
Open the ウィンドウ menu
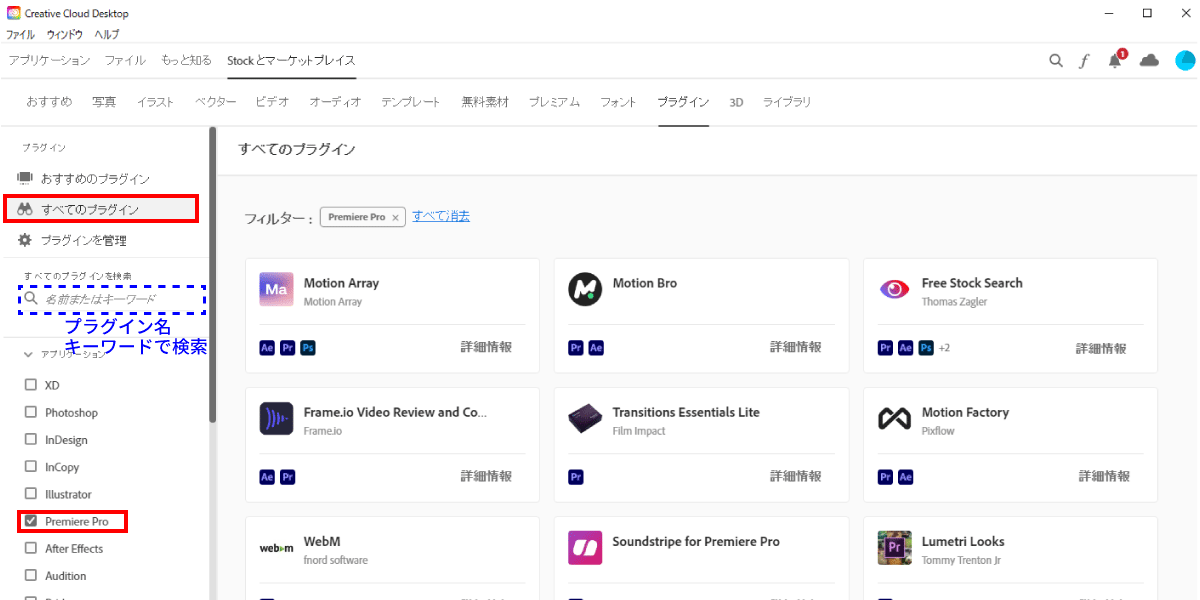coord(64,34)
